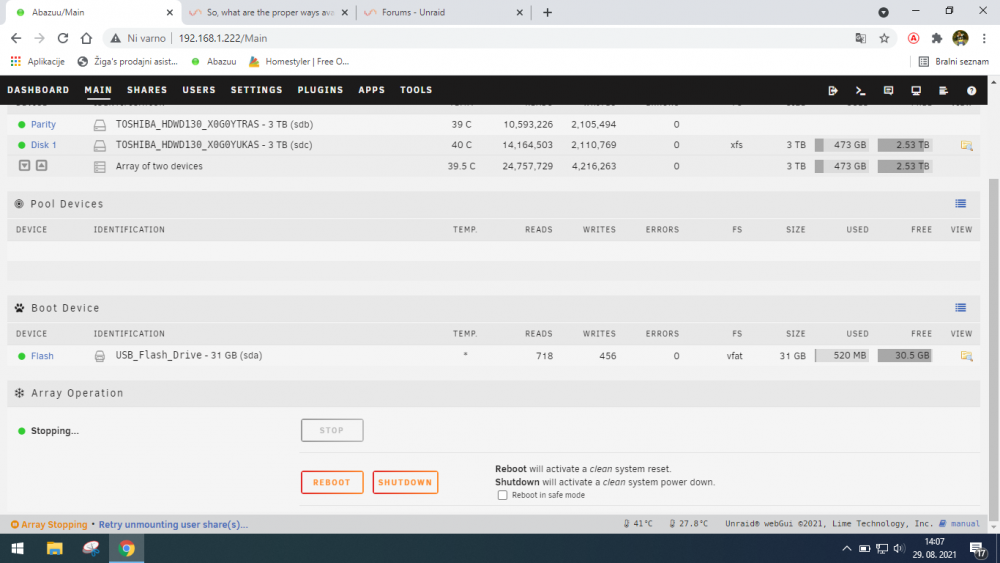Go to Chrome home page icon
The image size is (1000, 563).
coord(86,38)
